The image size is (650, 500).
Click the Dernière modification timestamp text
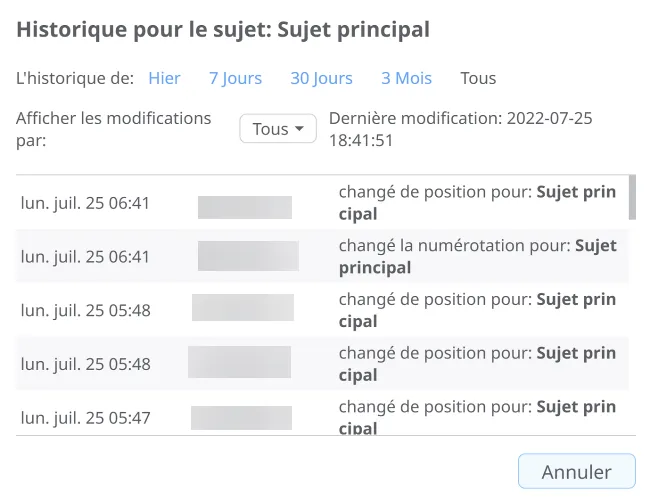click(460, 129)
